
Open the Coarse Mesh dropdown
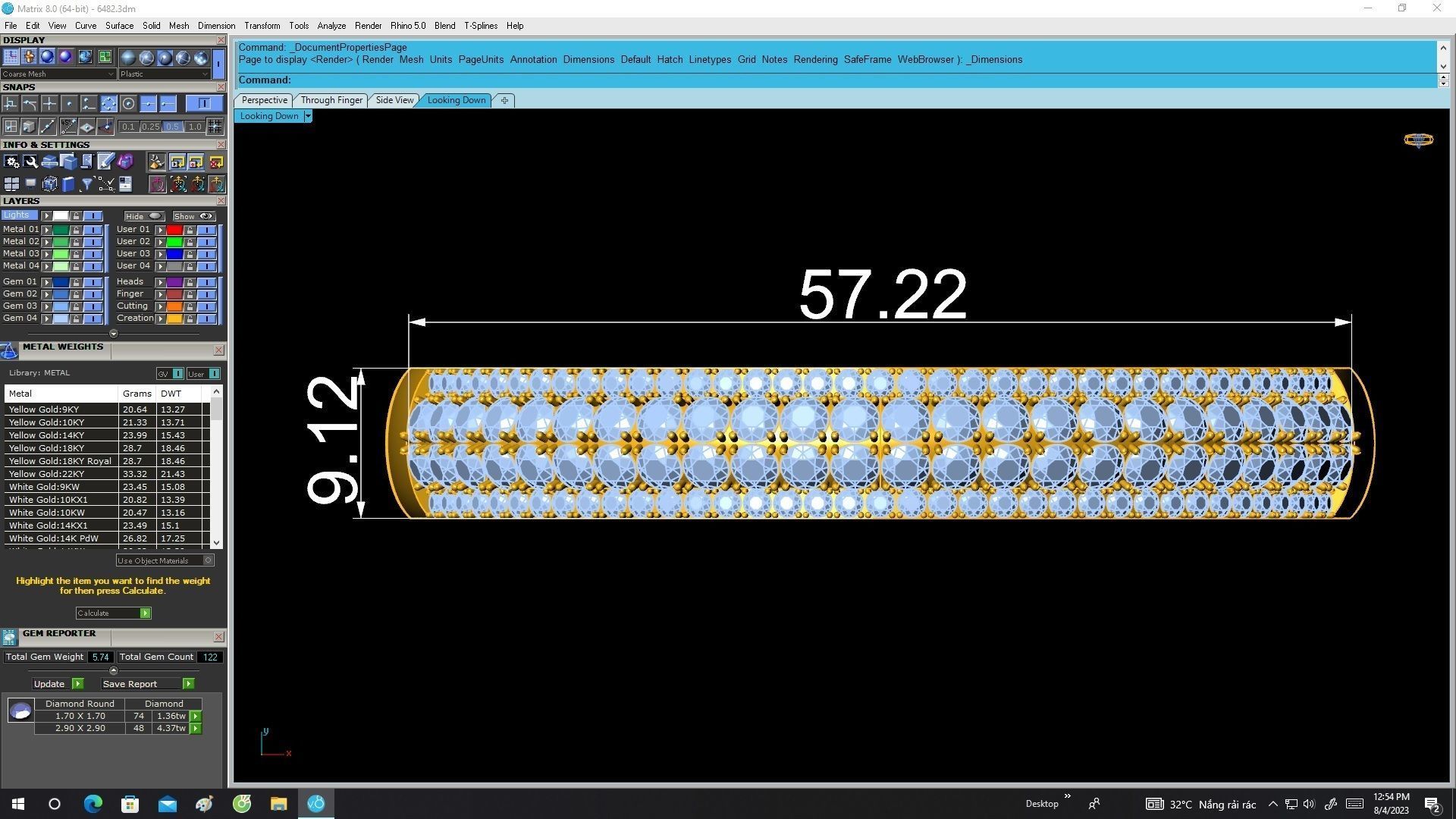58,74
